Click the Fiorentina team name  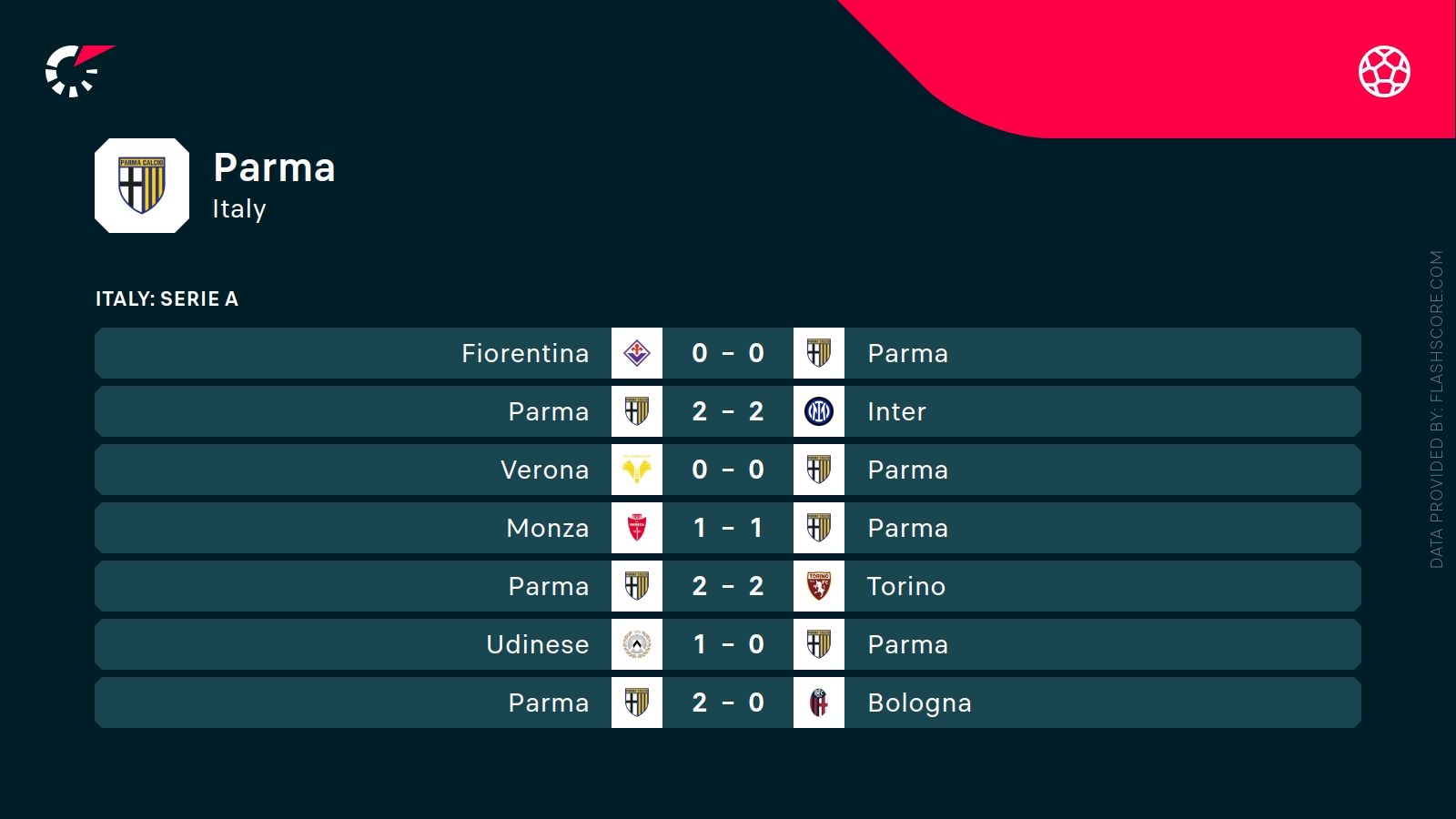[x=525, y=353]
